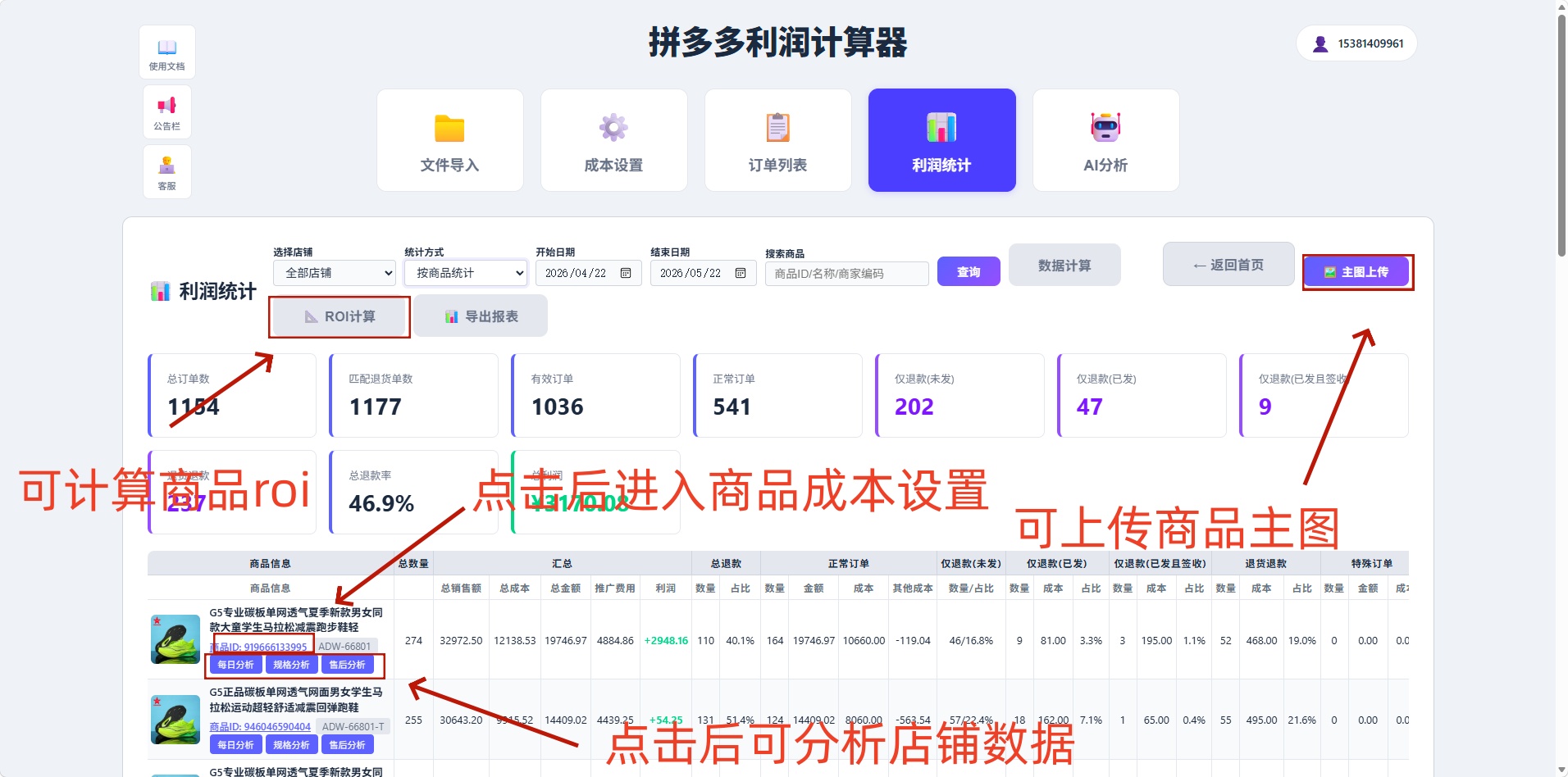Switch to the 订单列表 tab

point(778,140)
